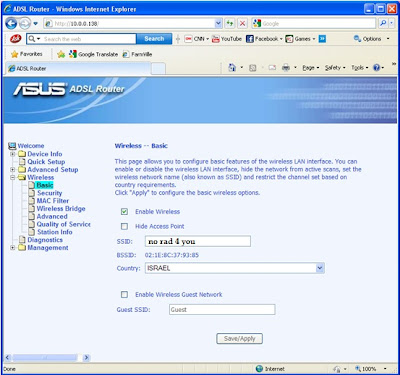Screen dimensions: 400x375
Task: Click the Read Mail envelope icon
Action: (272, 68)
